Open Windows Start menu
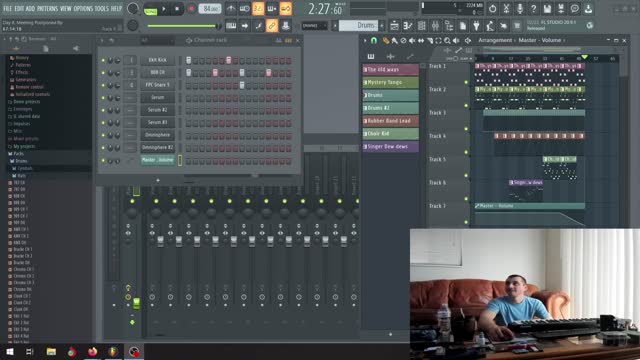The image size is (640, 360). tap(10, 351)
